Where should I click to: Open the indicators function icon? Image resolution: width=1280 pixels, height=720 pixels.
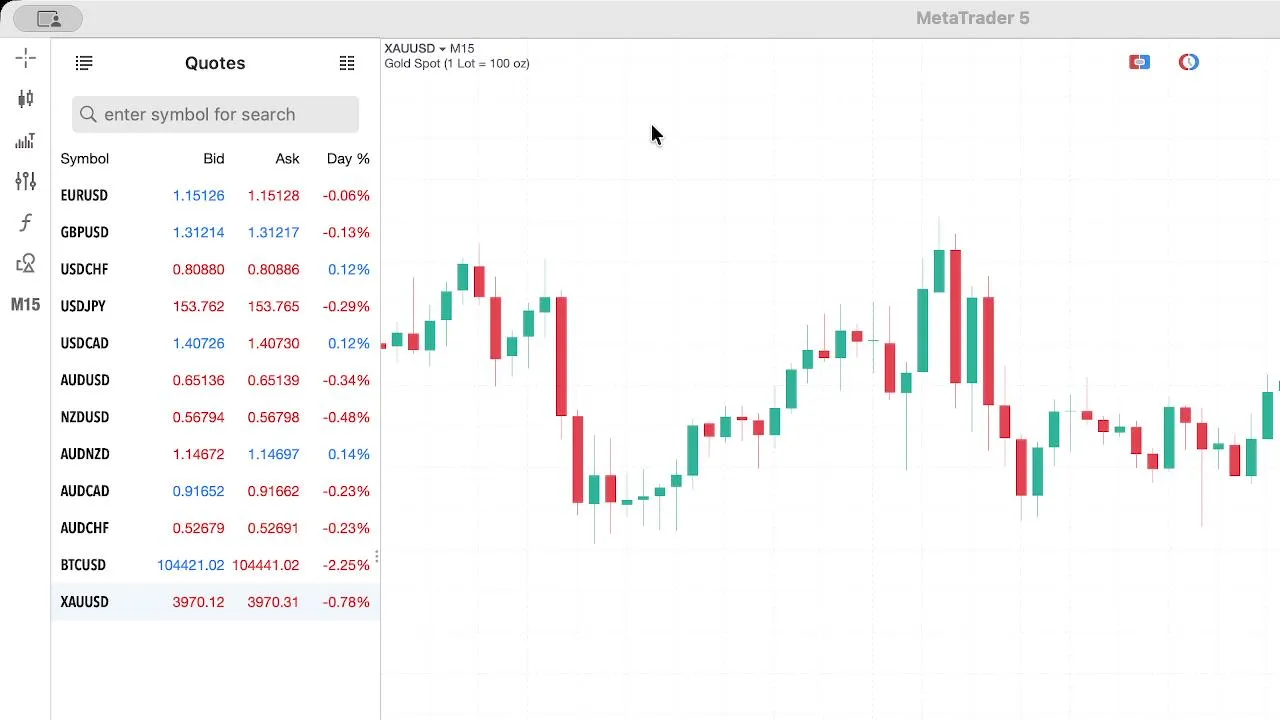26,222
